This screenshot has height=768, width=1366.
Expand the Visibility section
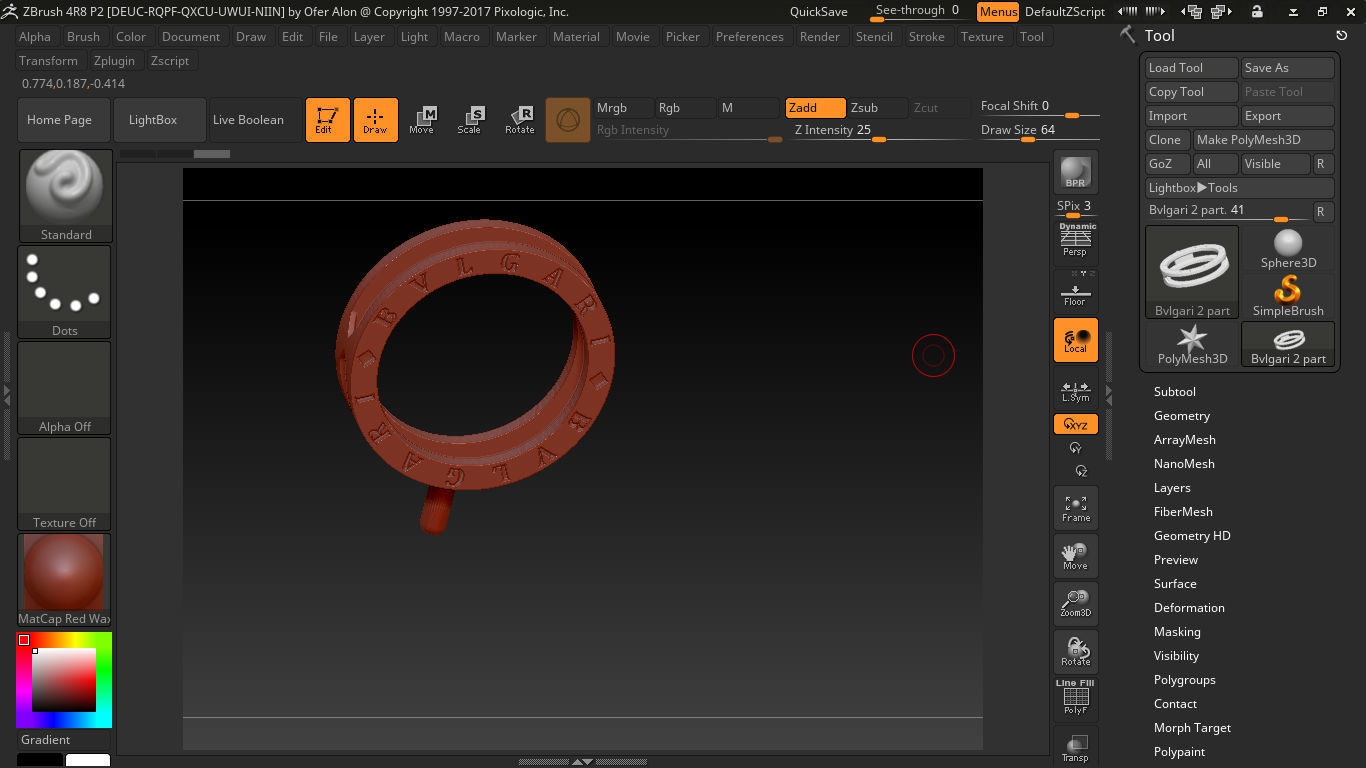point(1176,656)
